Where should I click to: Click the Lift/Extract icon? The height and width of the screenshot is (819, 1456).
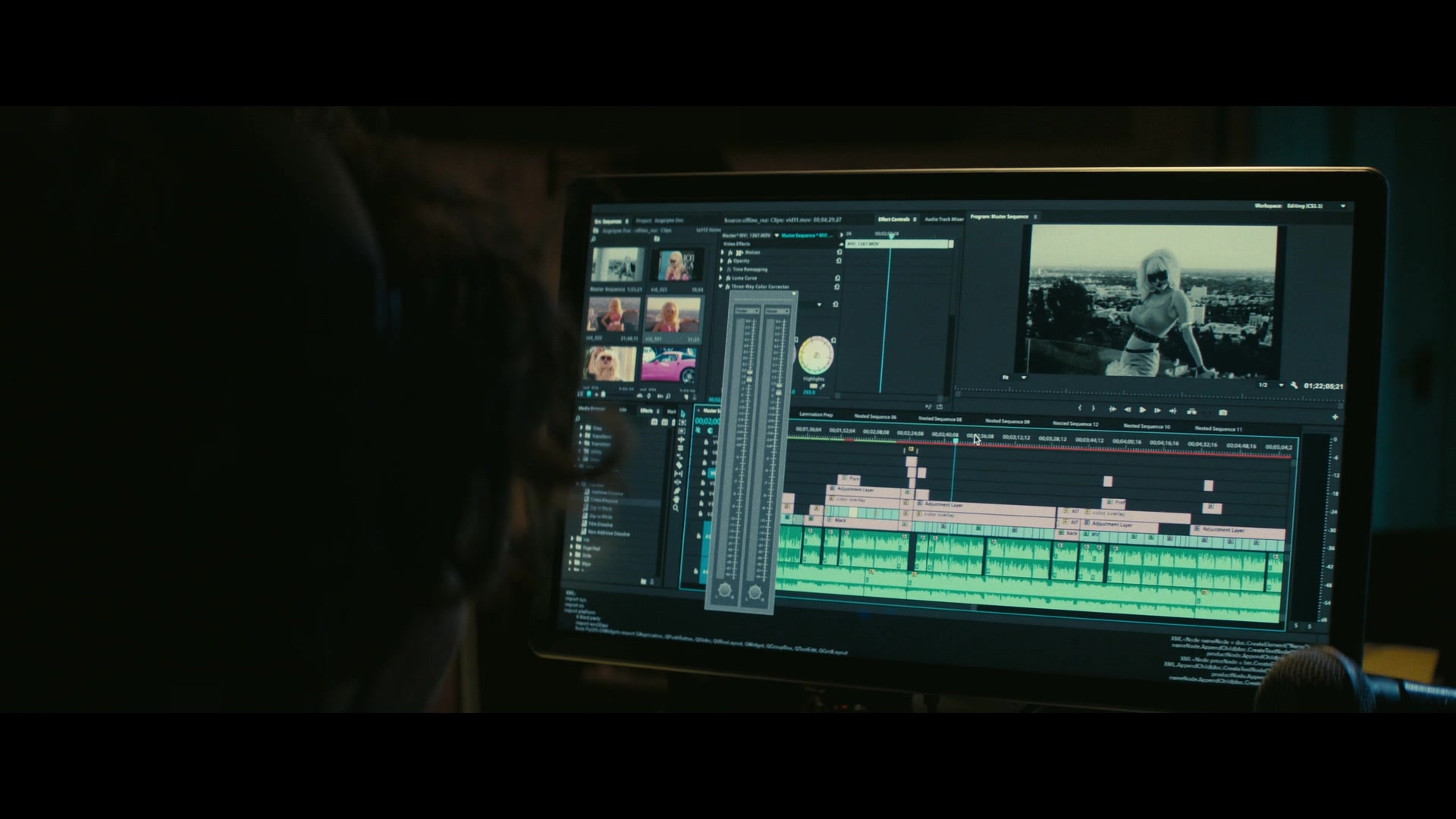pos(1191,412)
